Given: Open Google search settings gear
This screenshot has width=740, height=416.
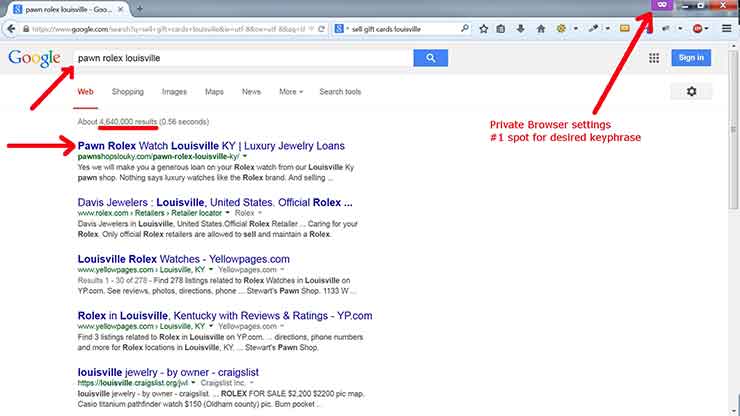Looking at the screenshot, I should [691, 92].
